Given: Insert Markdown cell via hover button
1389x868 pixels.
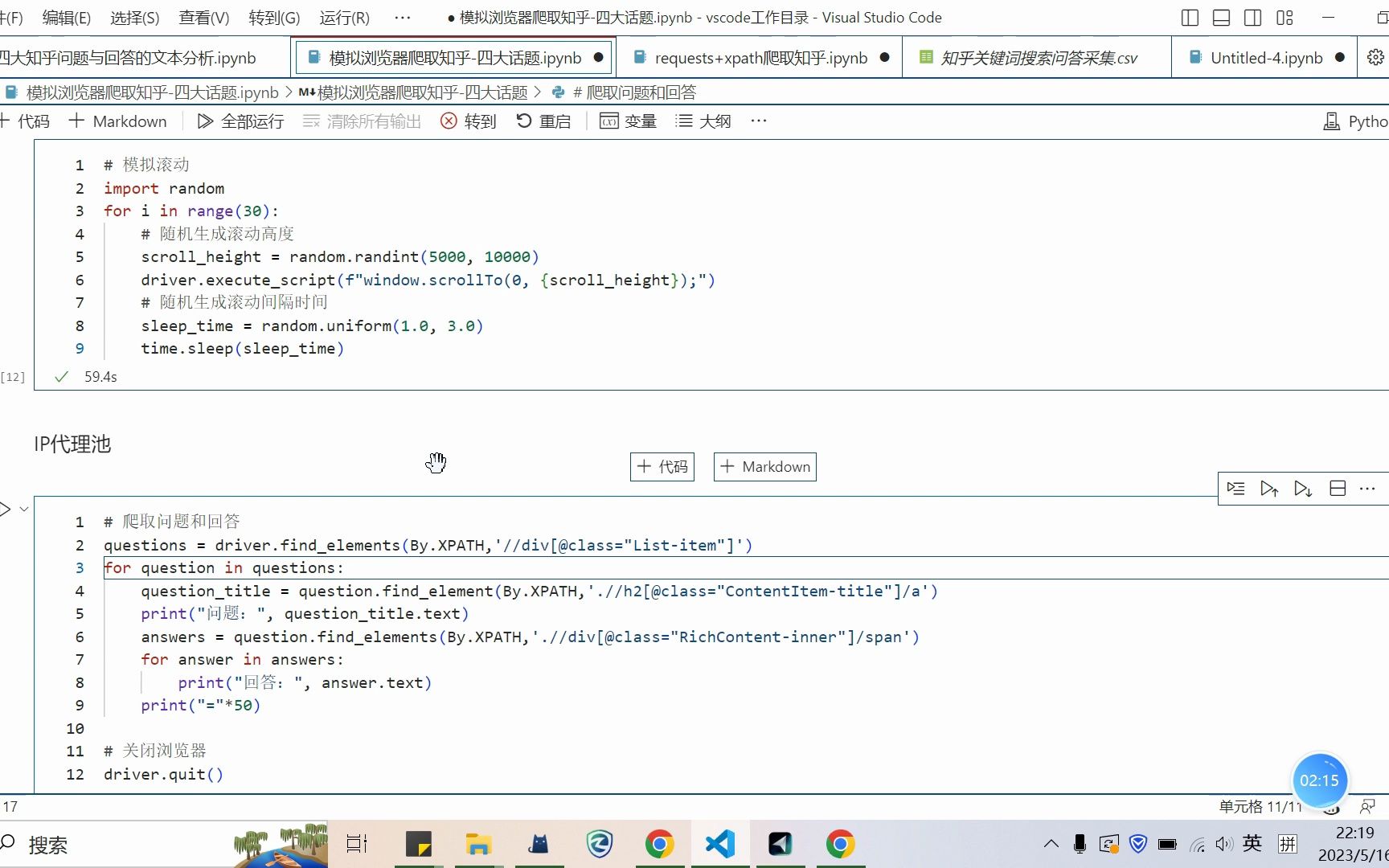Looking at the screenshot, I should click(x=765, y=467).
